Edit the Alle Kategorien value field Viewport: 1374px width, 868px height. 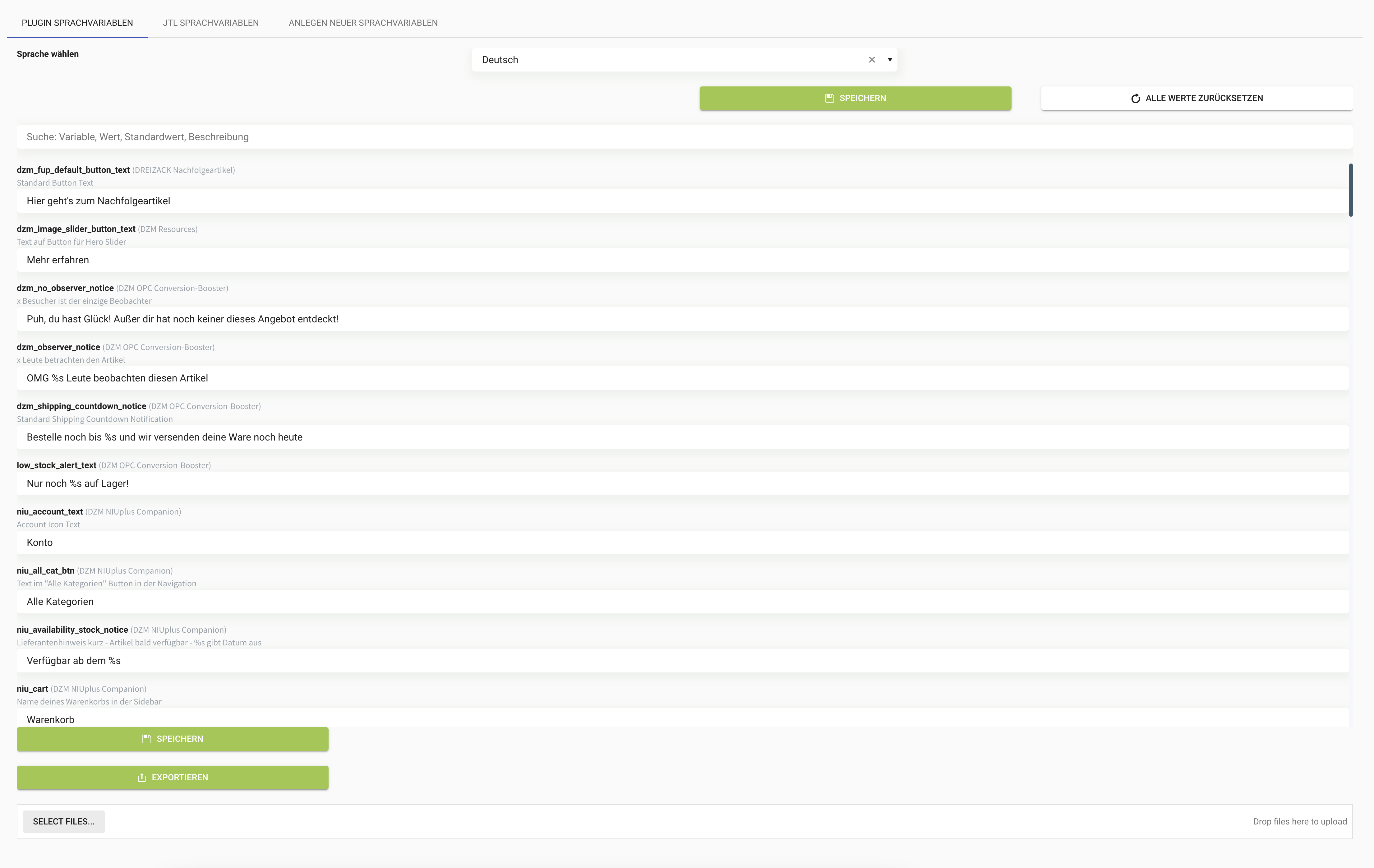pos(682,602)
